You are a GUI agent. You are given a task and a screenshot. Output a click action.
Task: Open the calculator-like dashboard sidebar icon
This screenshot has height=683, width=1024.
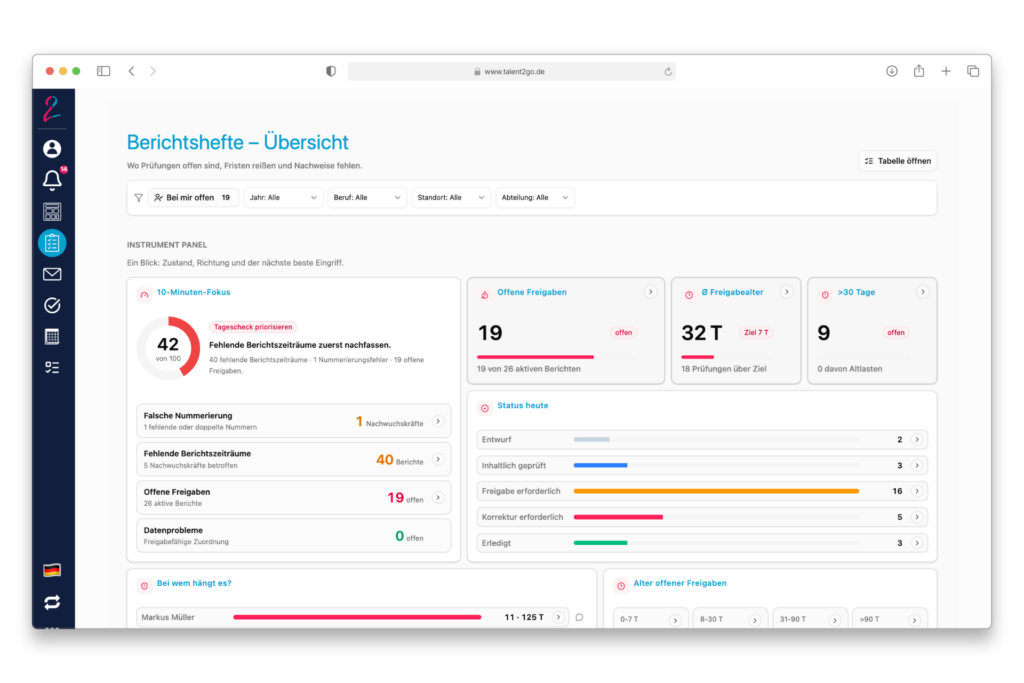[x=52, y=212]
